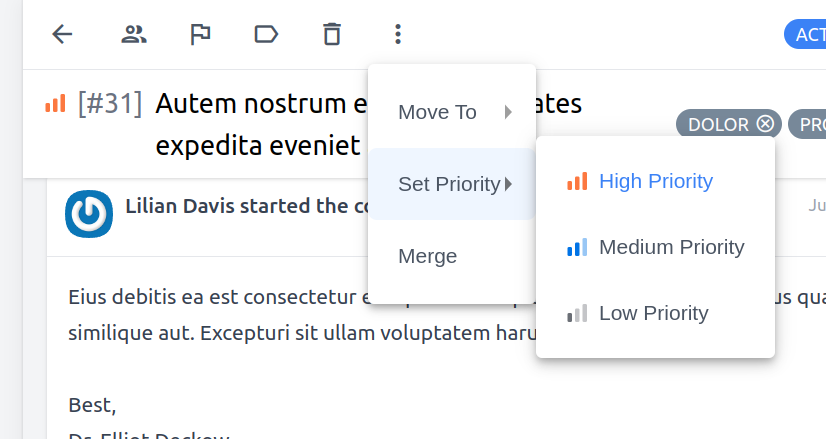Select Low Priority option

coord(655,313)
